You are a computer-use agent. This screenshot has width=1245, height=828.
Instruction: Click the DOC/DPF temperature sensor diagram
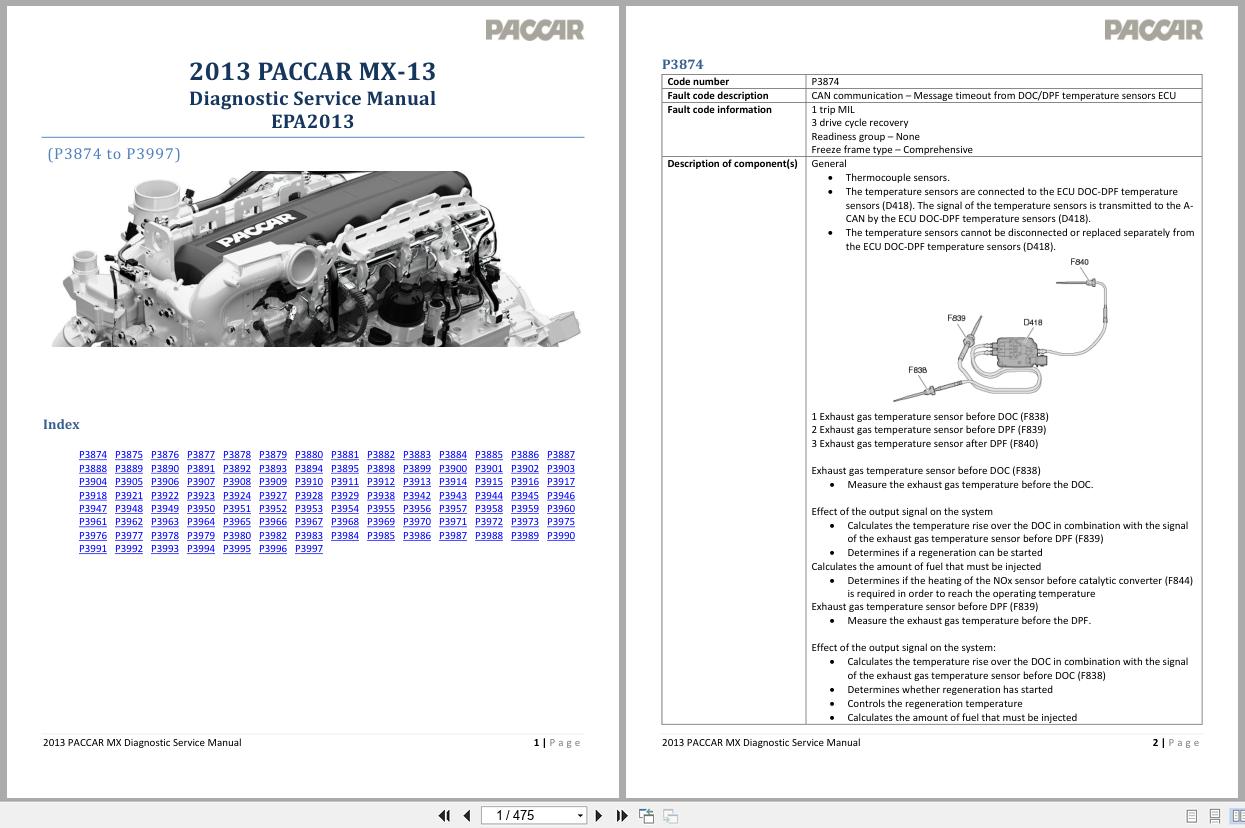[x=1002, y=329]
